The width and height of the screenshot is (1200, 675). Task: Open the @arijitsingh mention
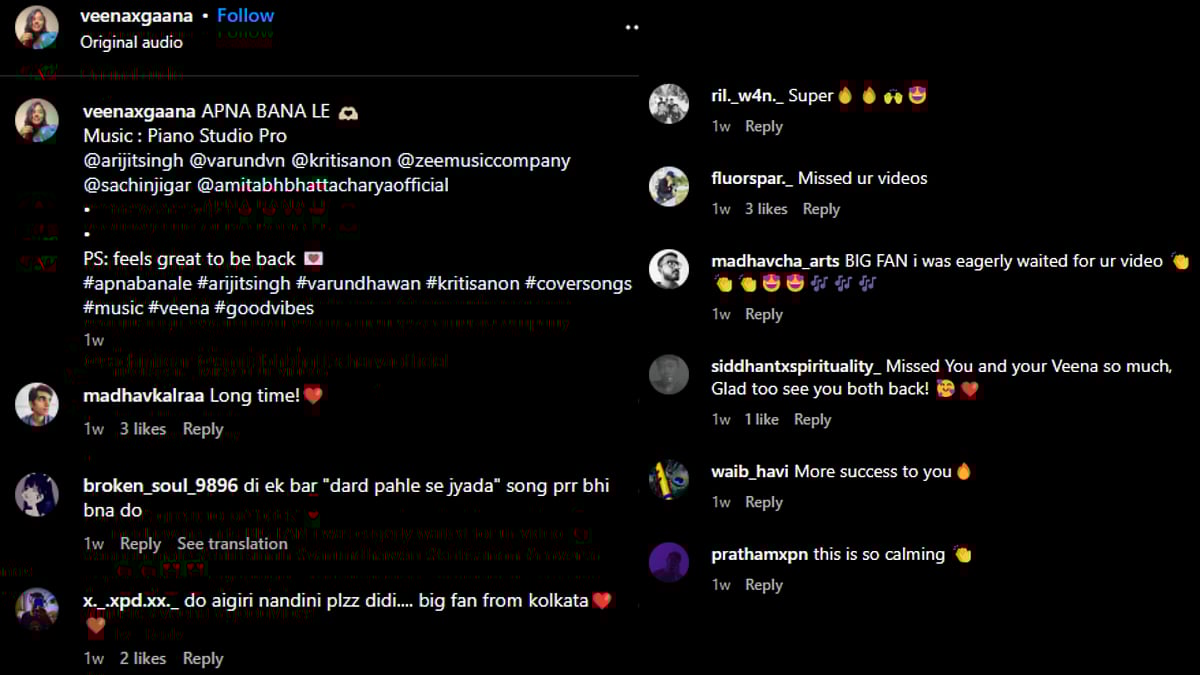click(x=135, y=160)
